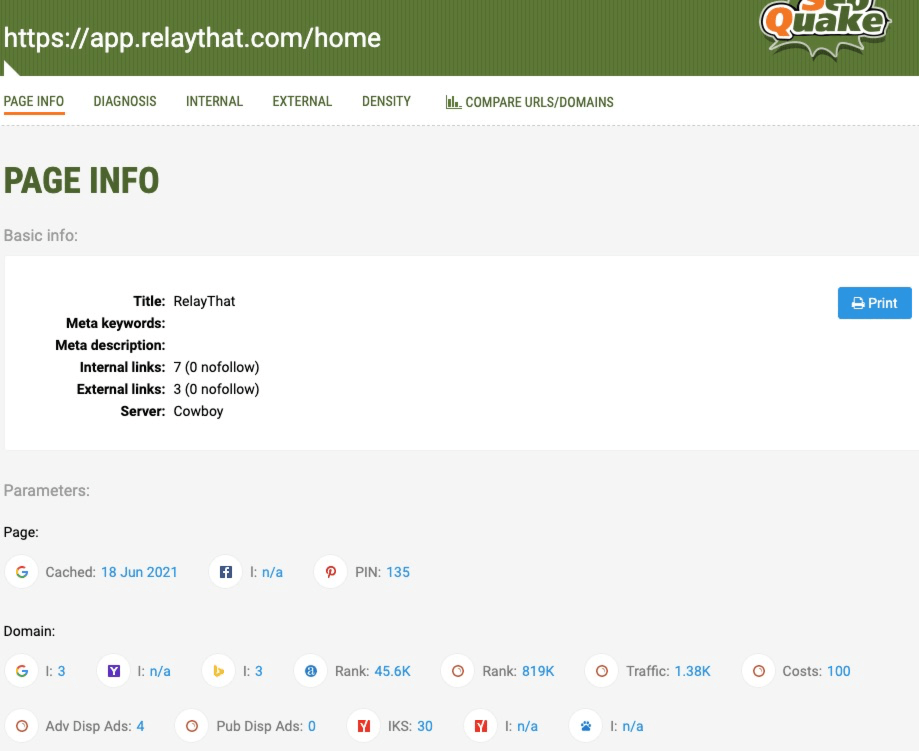Click the Google index icon under Domain
Screen dimensions: 919x751
tap(20, 671)
